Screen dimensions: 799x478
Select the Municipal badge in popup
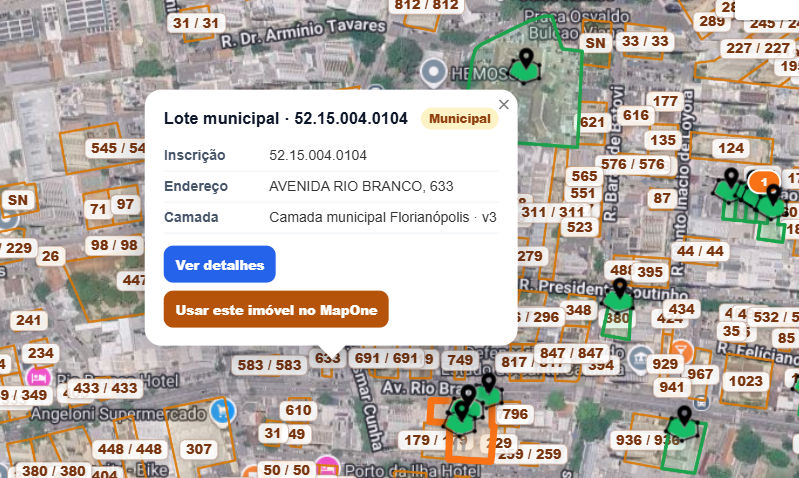click(x=460, y=119)
